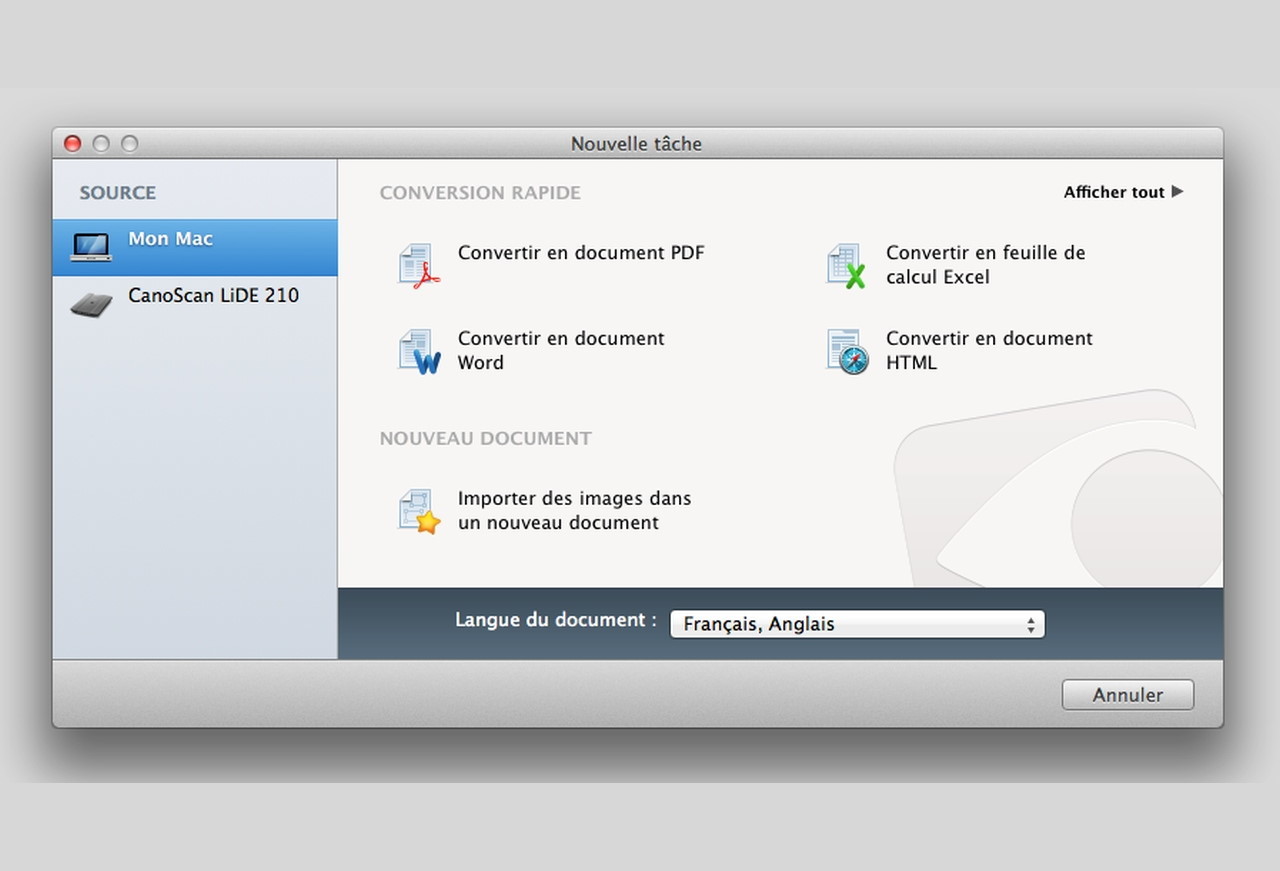
Task: Close the Nouvelle tâche window with red button
Action: point(72,144)
